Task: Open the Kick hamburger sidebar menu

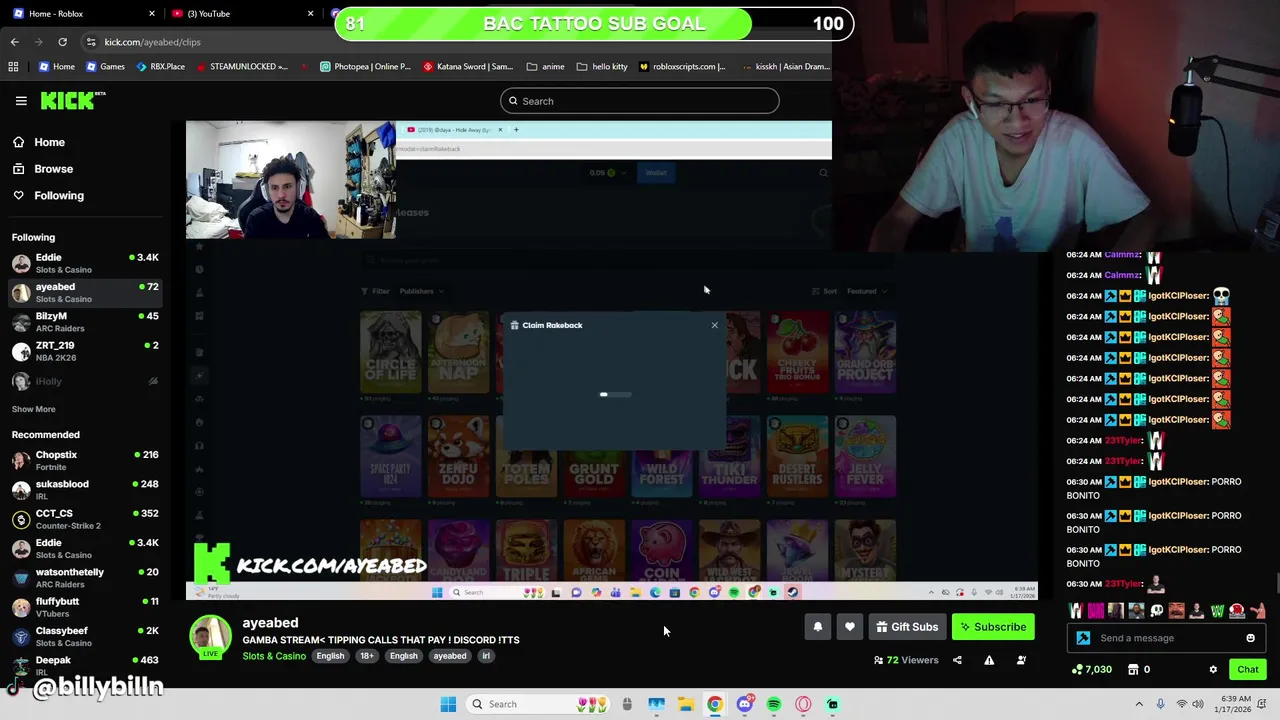Action: click(21, 101)
